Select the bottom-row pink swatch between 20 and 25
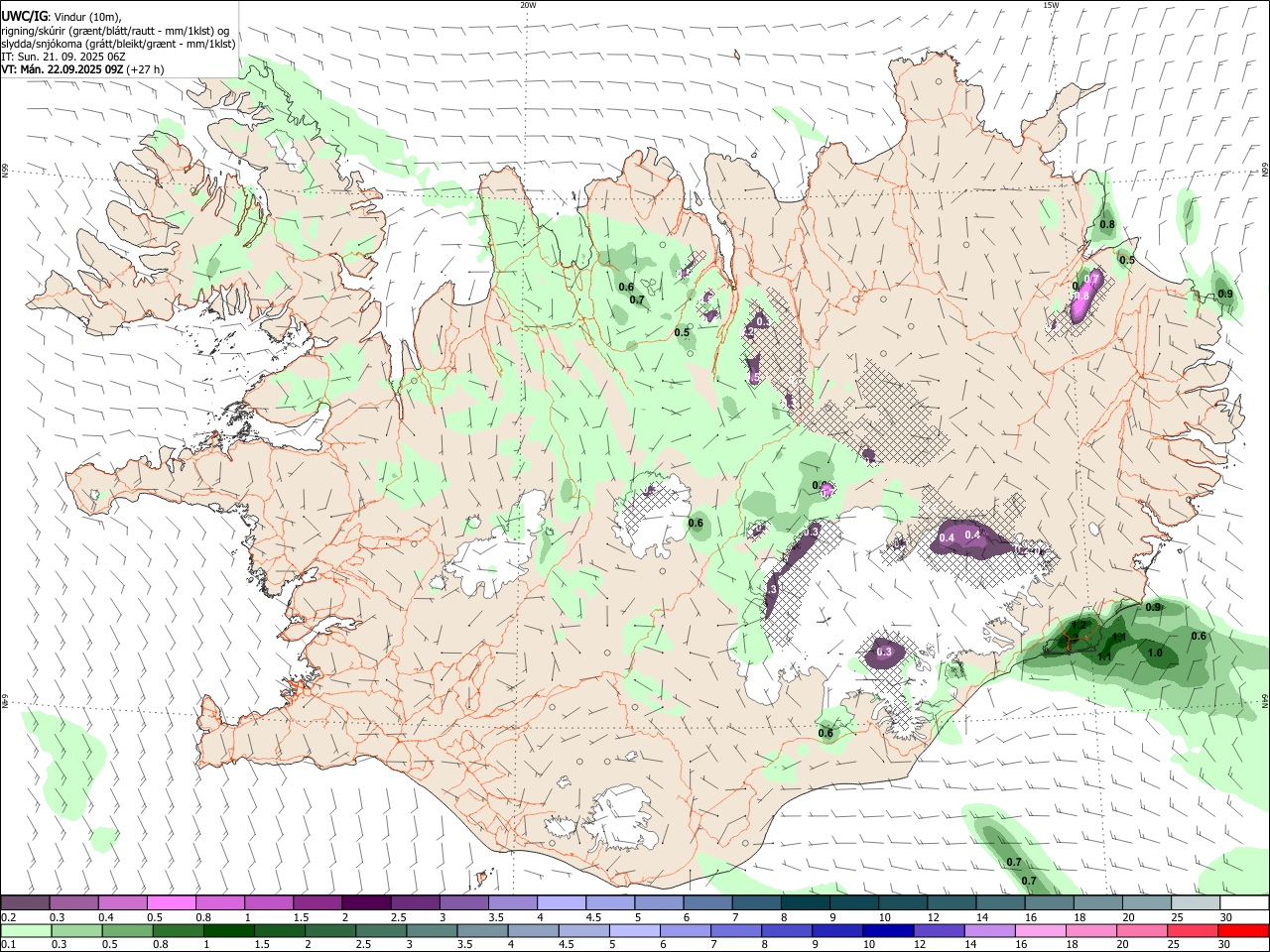This screenshot has height=952, width=1270. (1140, 930)
